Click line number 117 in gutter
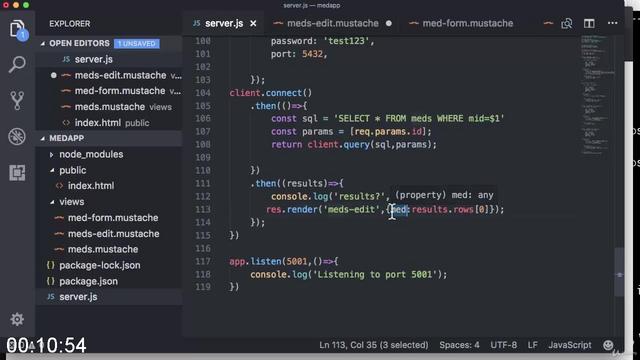 point(202,261)
